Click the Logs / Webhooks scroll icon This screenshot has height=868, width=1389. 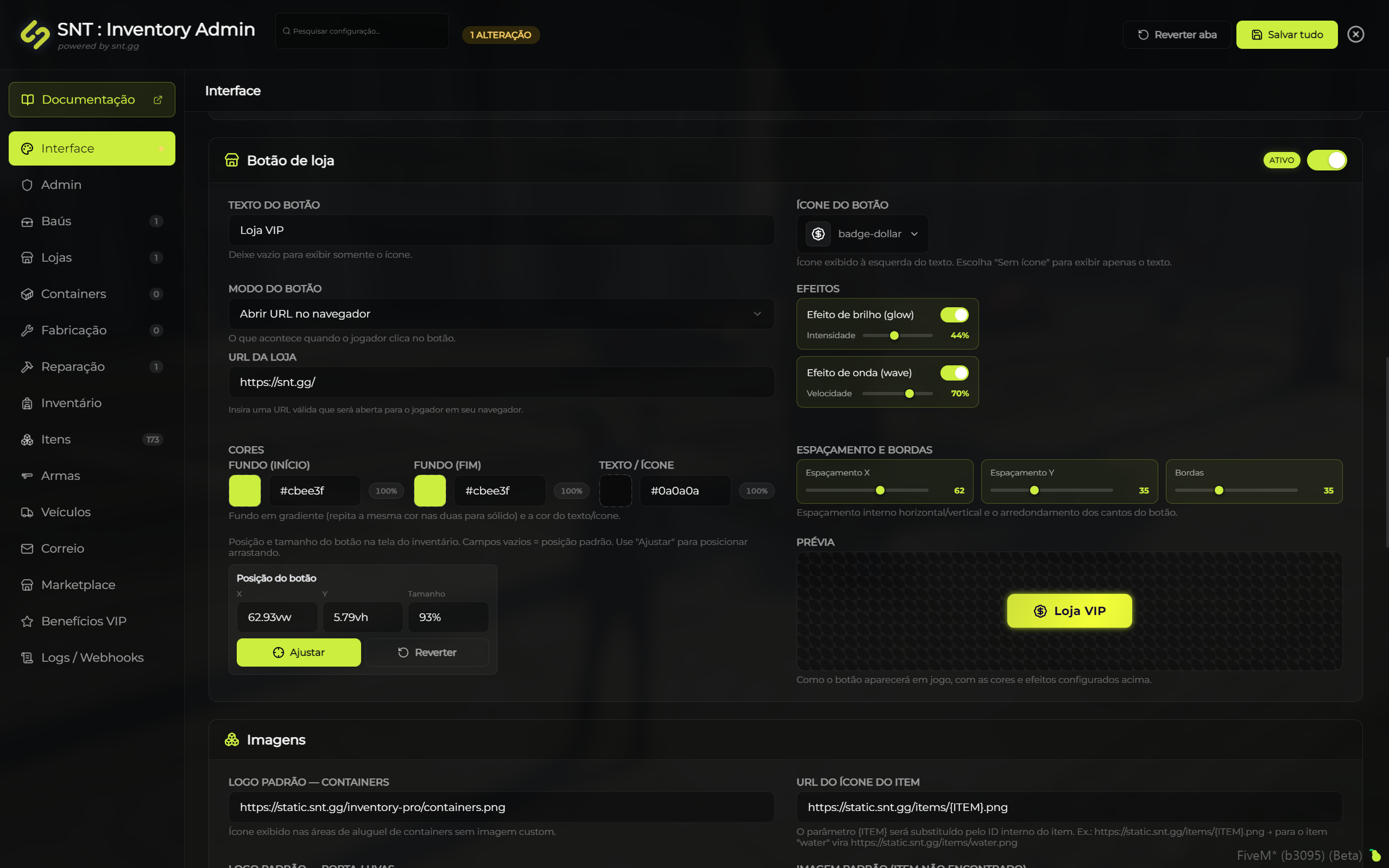point(27,657)
